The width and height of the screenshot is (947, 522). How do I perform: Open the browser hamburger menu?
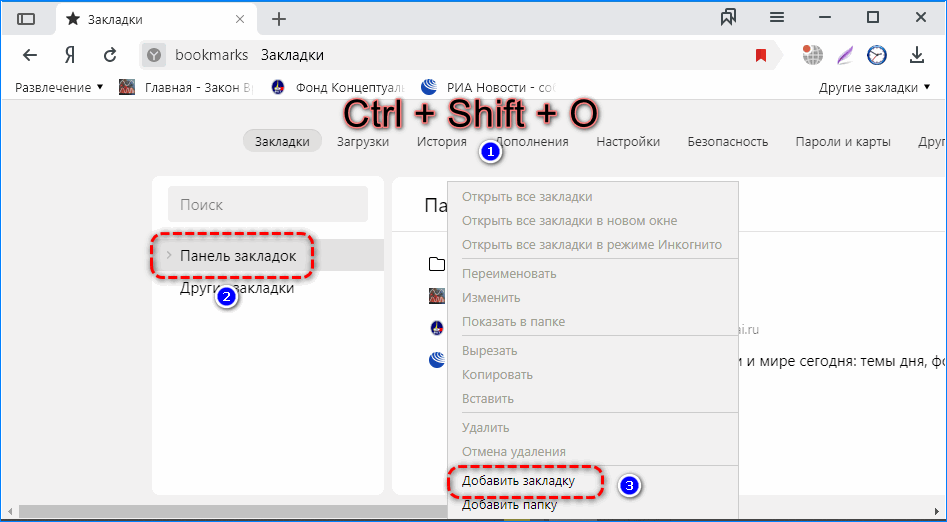click(776, 17)
